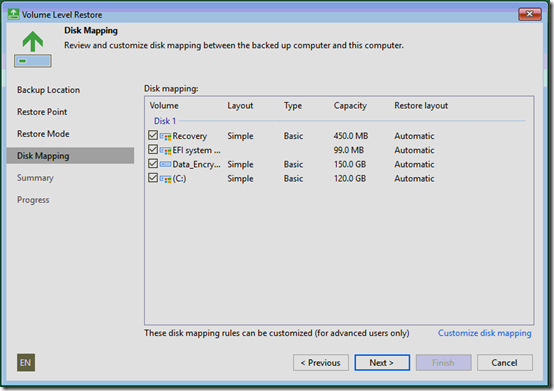Click Simple layout of Recovery row
The height and width of the screenshot is (391, 554).
tap(240, 136)
